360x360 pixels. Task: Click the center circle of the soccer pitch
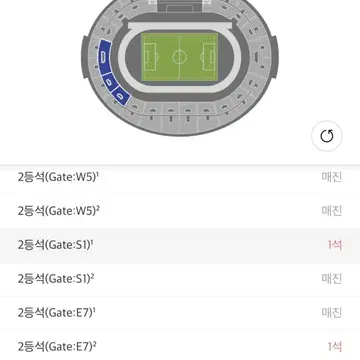point(179,57)
